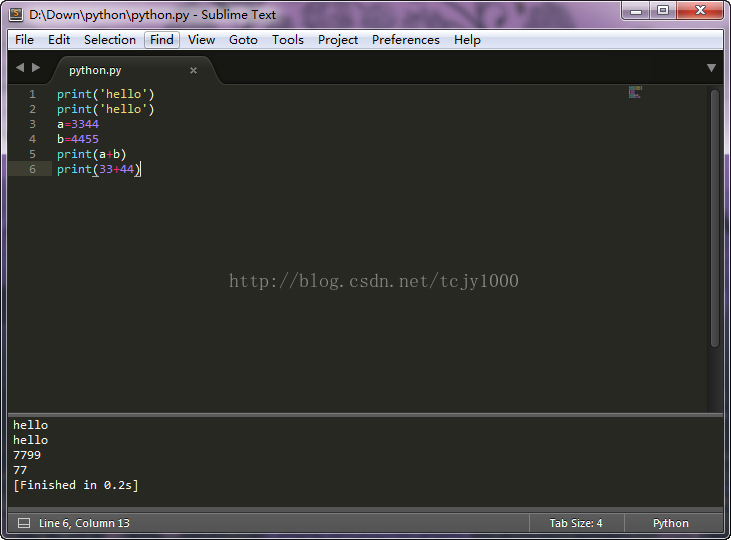Image resolution: width=731 pixels, height=540 pixels.
Task: Open the Goto menu
Action: tap(243, 40)
